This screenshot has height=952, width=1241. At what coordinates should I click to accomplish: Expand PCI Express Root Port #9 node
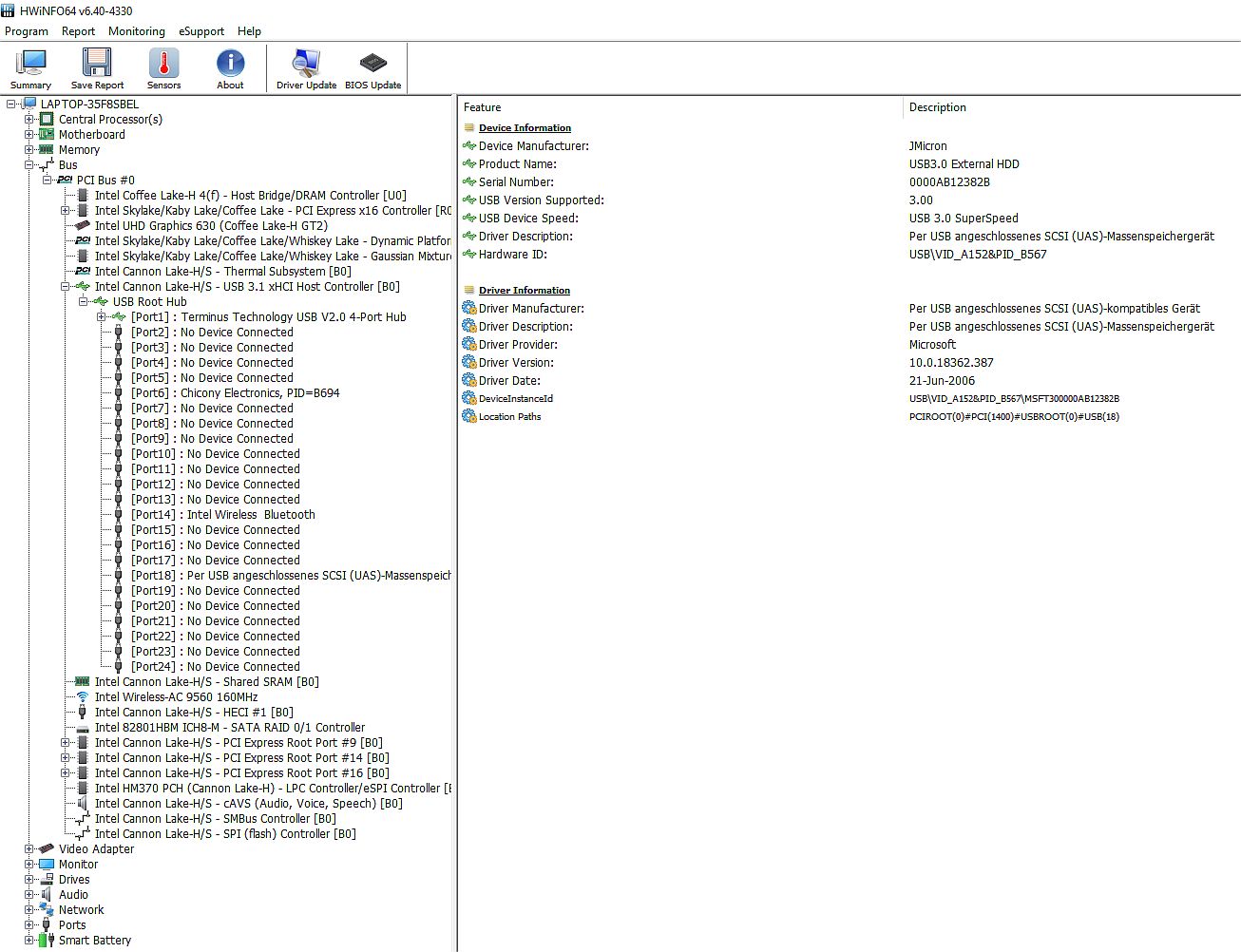pos(66,743)
